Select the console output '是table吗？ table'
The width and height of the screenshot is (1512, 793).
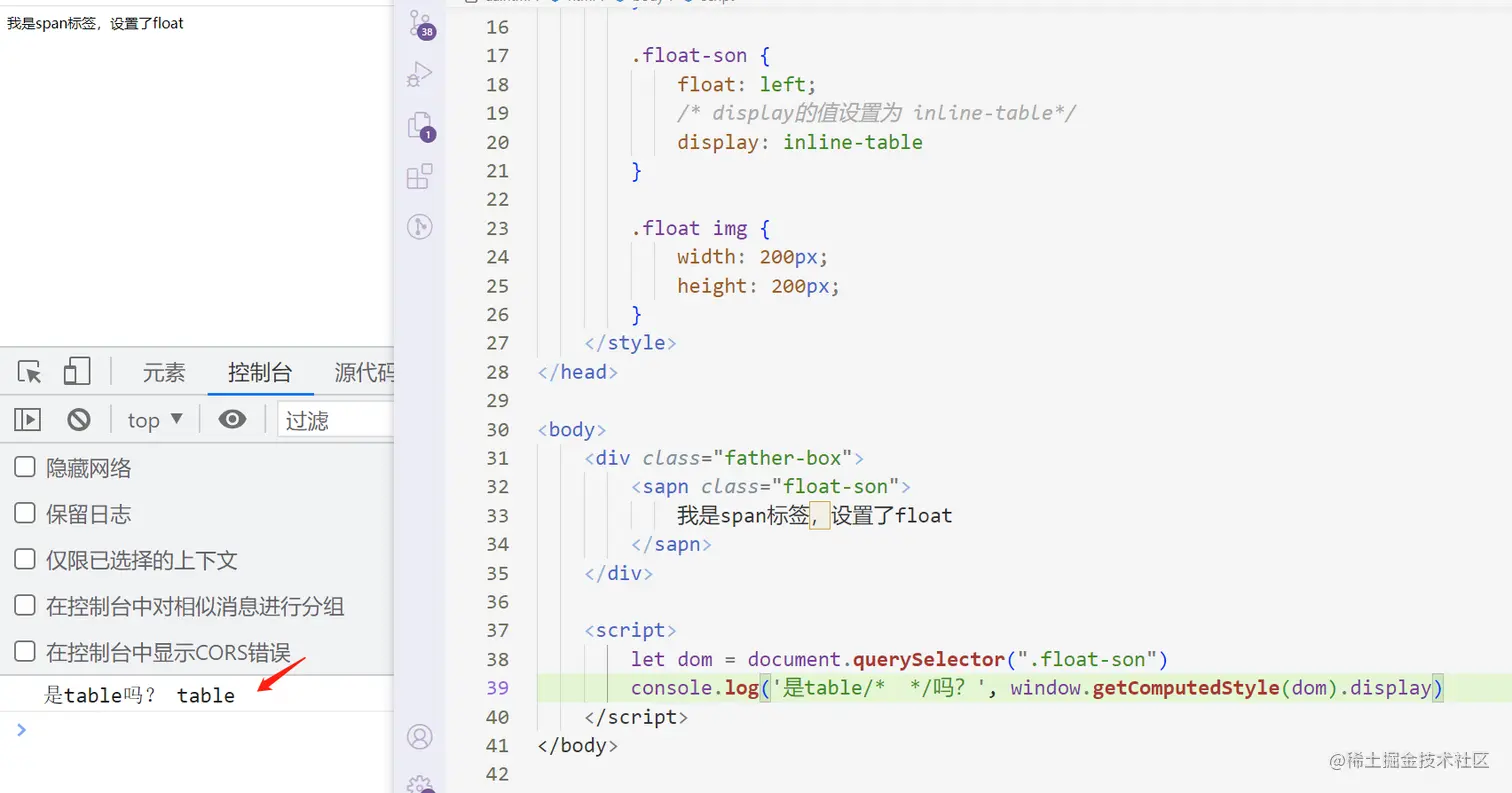(x=140, y=695)
